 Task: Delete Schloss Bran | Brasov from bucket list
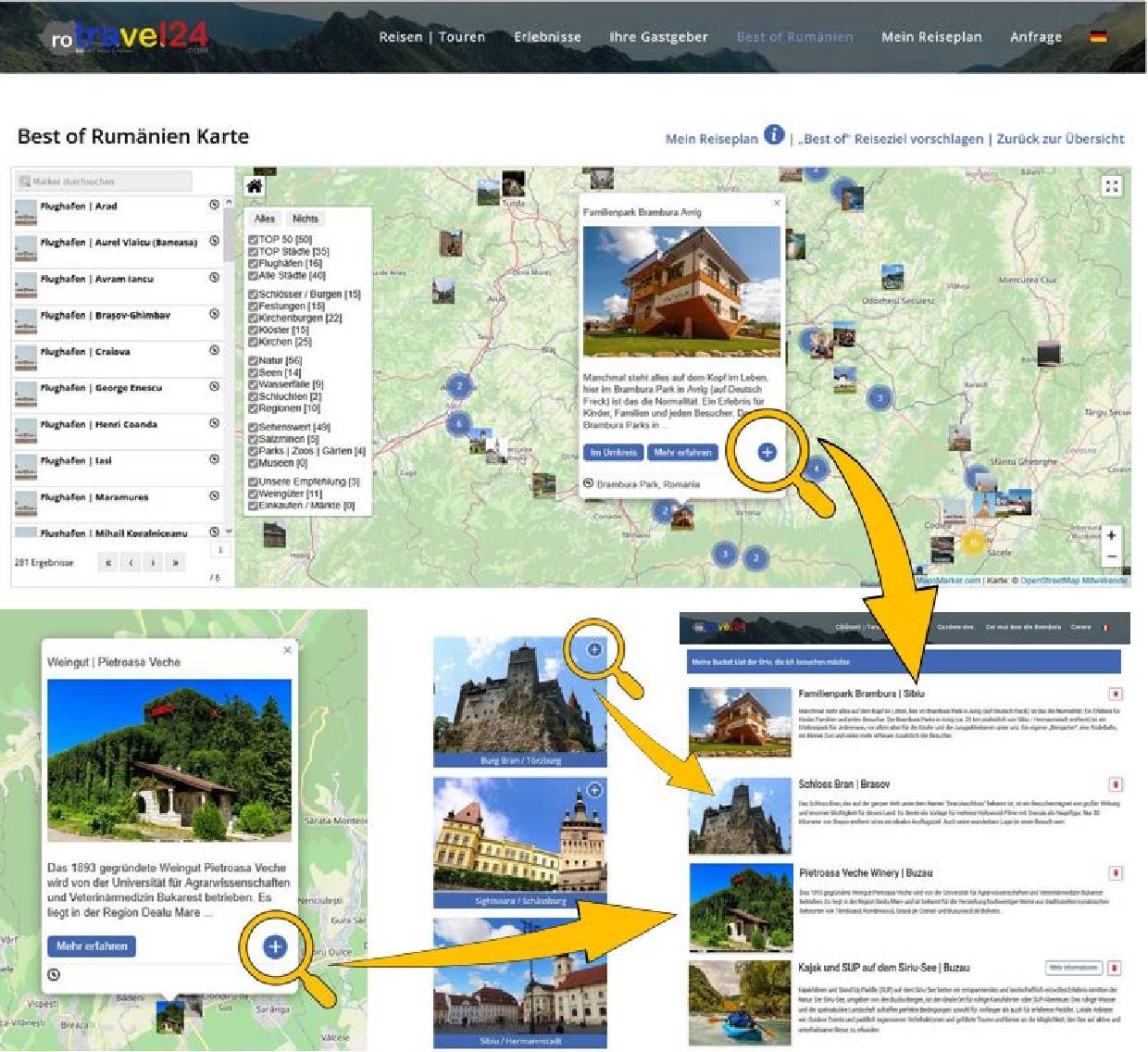tap(1116, 784)
